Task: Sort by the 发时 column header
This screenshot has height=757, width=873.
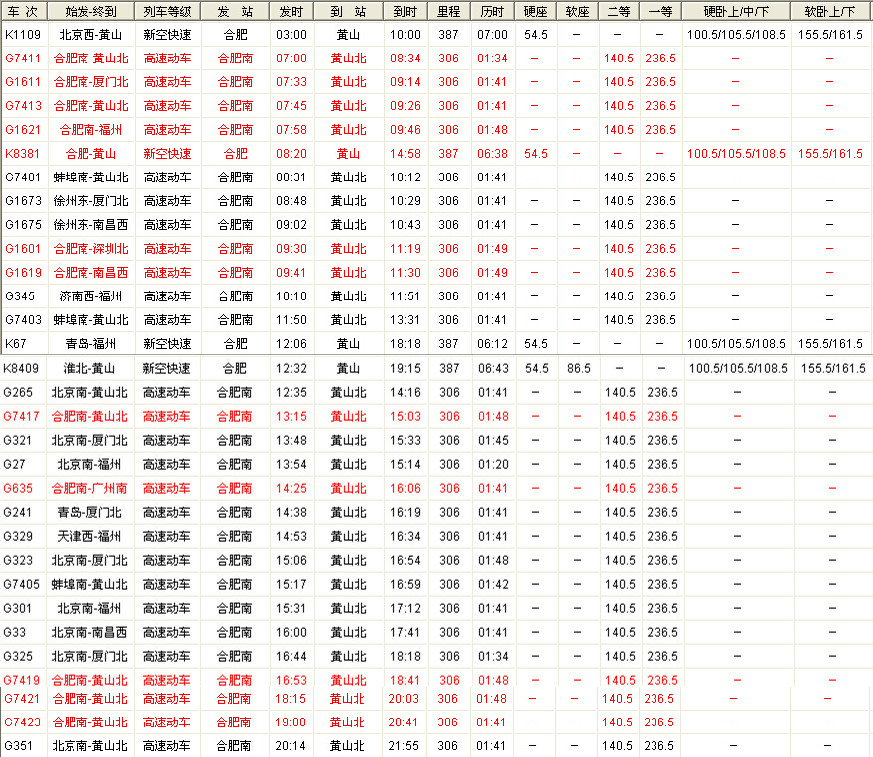Action: coord(291,11)
